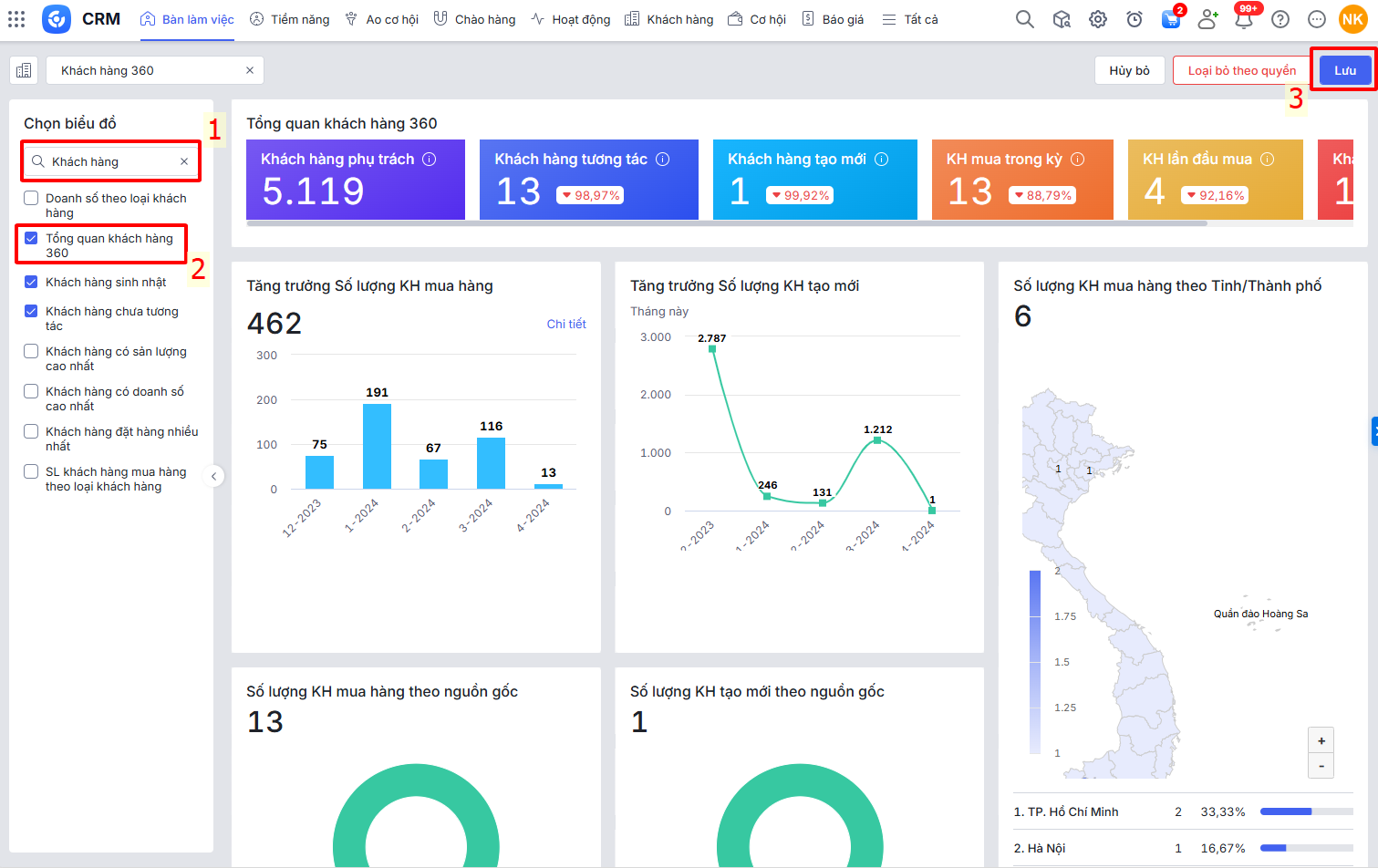The height and width of the screenshot is (868, 1378).
Task: Clear the Khách hàng search field
Action: (184, 161)
